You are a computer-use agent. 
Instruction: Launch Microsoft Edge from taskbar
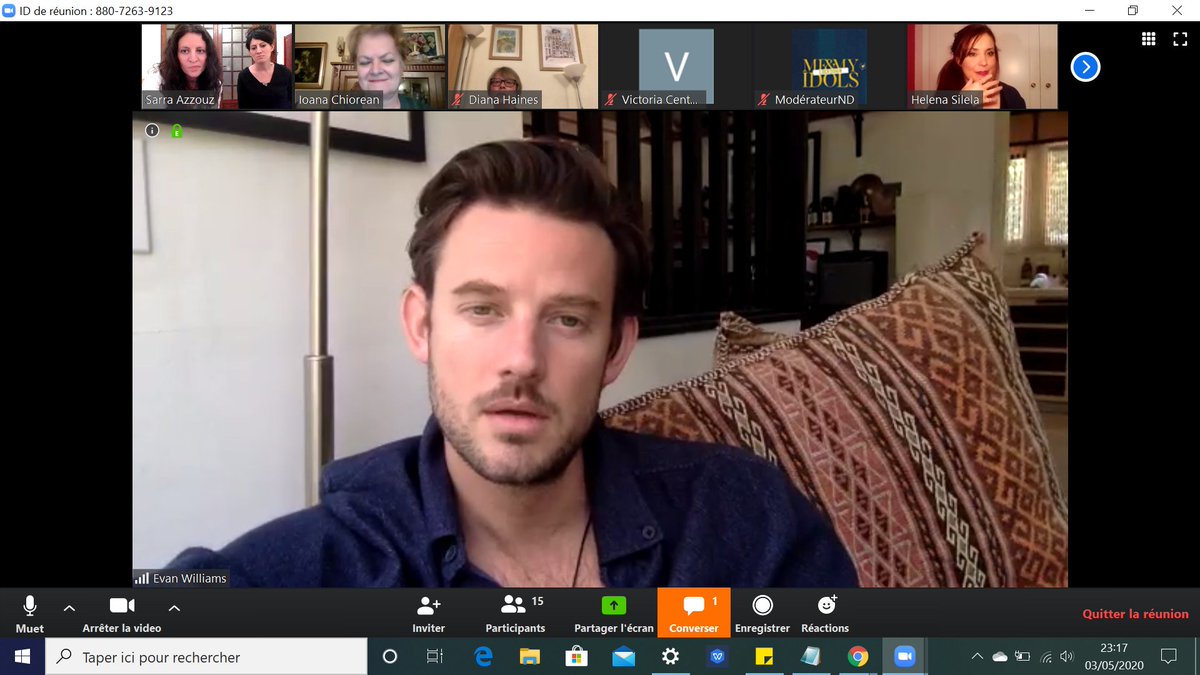pos(483,657)
